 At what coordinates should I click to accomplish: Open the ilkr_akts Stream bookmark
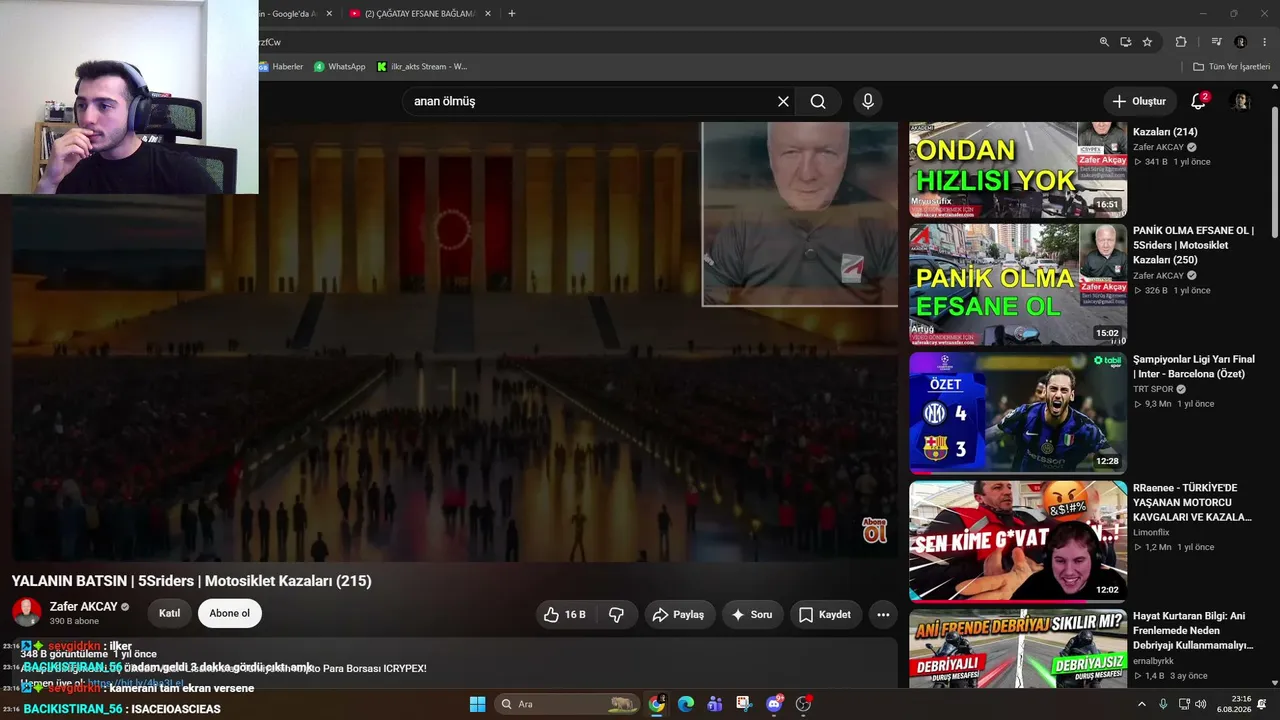[x=422, y=67]
